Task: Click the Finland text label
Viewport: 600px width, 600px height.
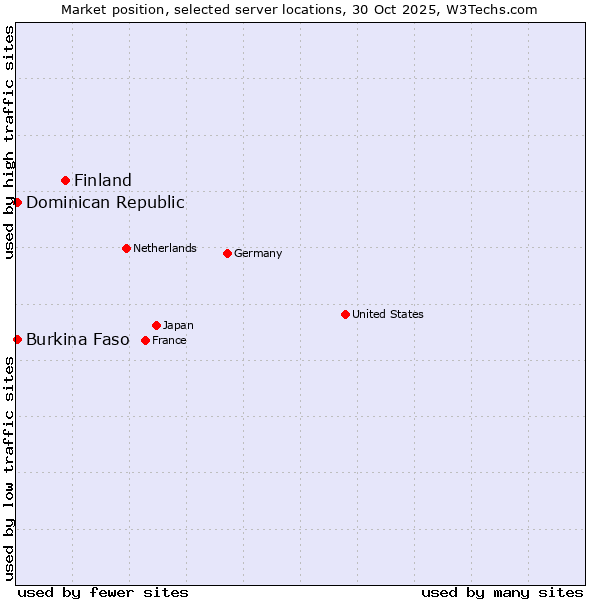Action: (x=103, y=180)
